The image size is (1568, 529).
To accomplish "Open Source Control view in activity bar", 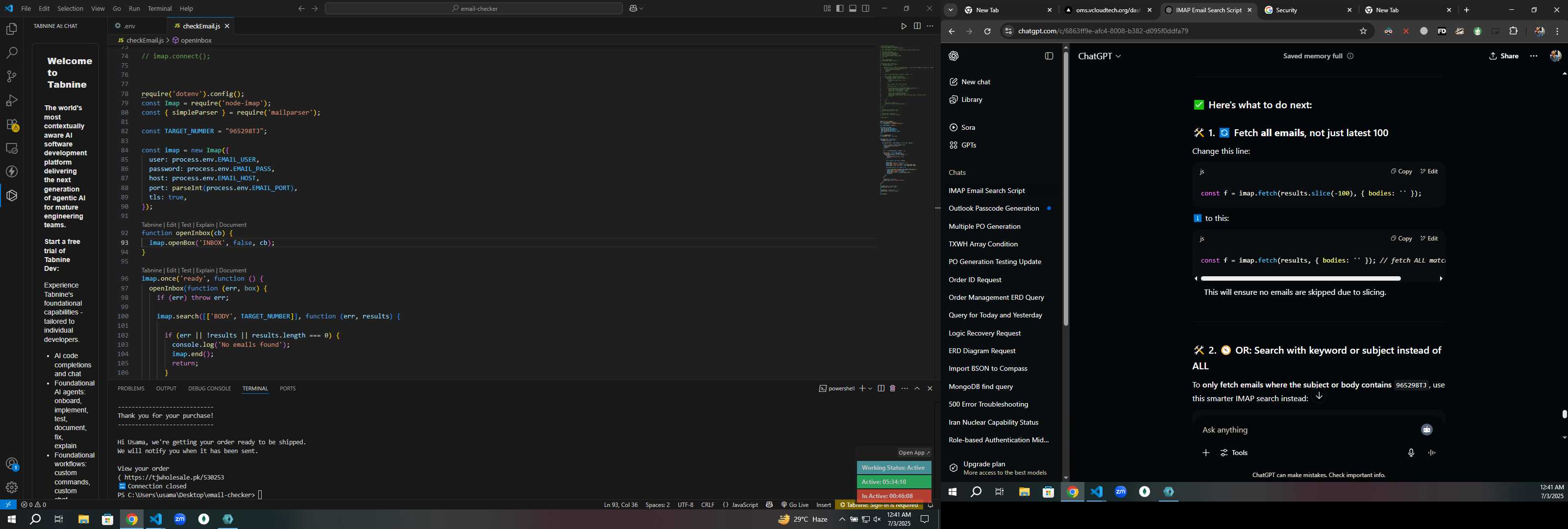I will 12,77.
